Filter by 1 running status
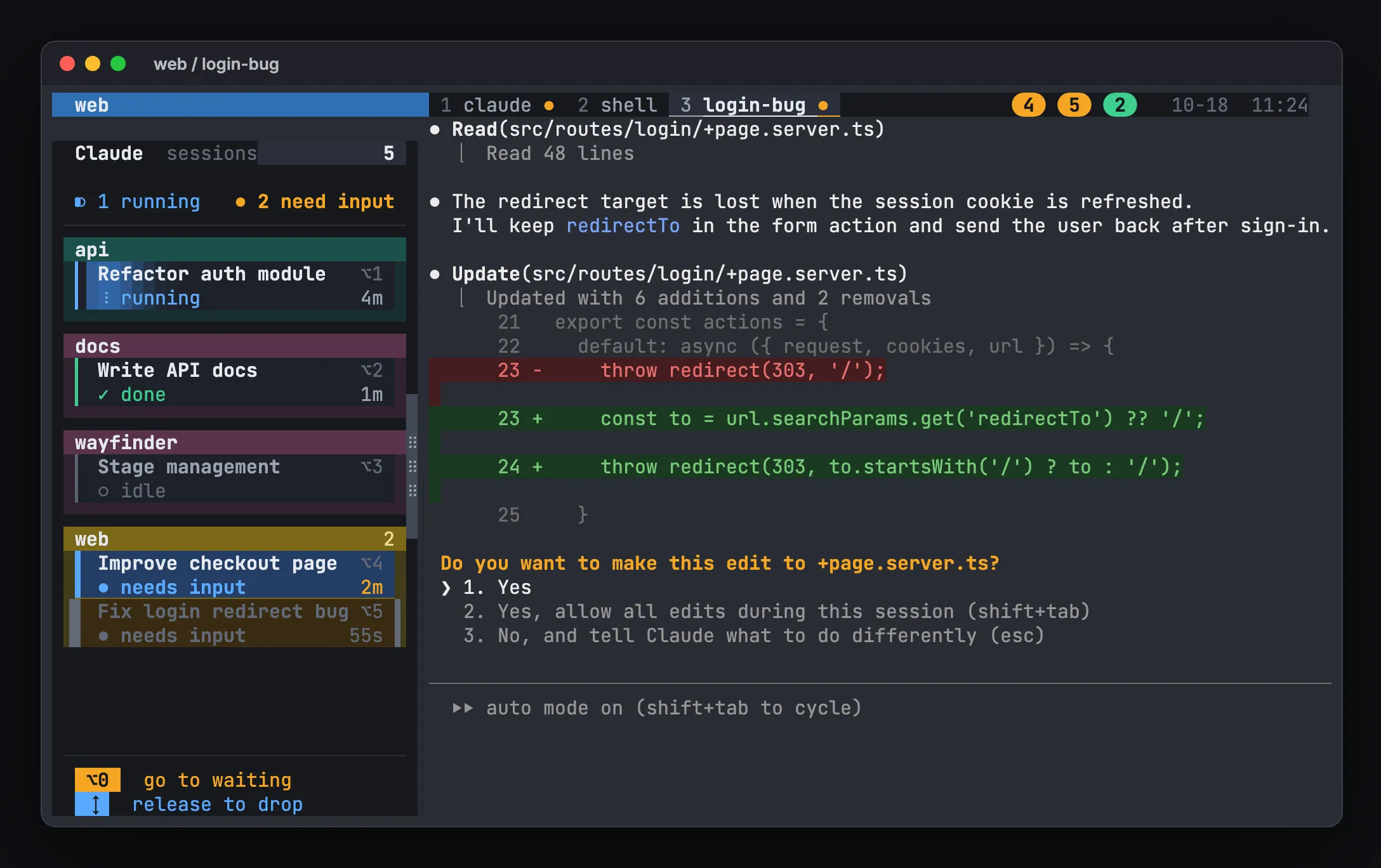The image size is (1381, 868). point(138,202)
